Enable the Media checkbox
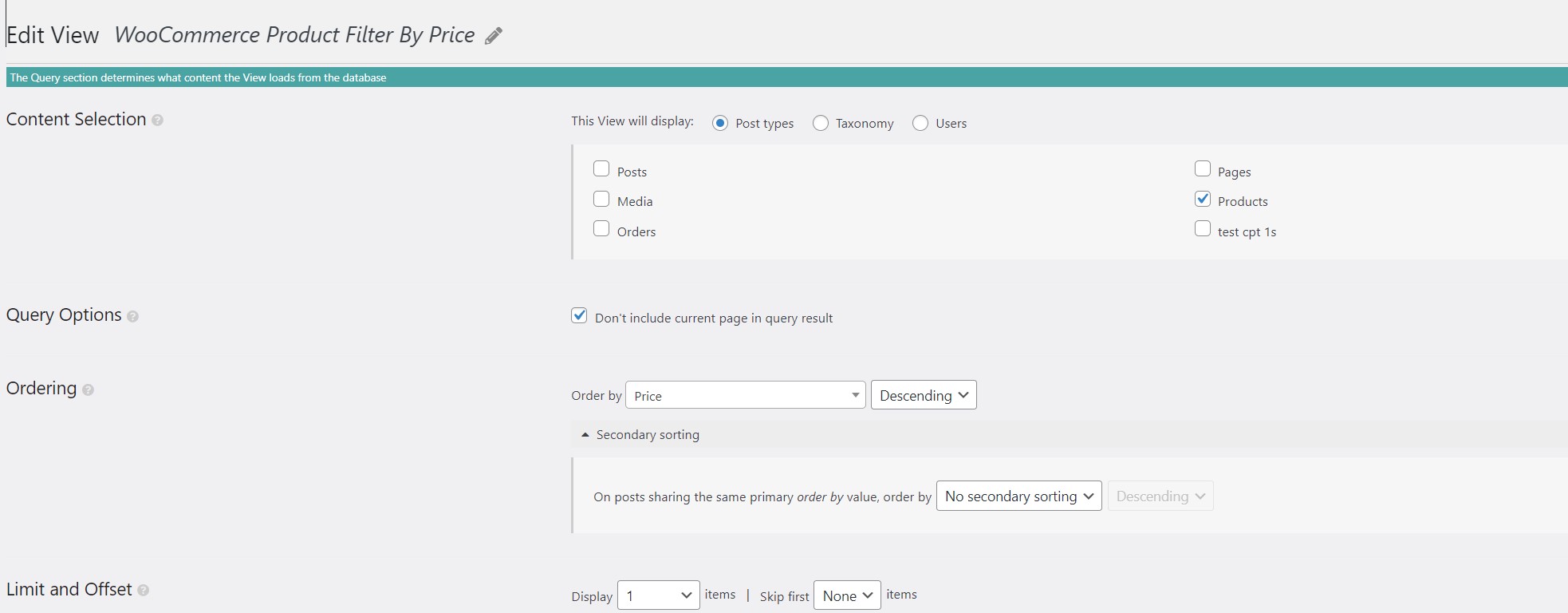 coord(601,199)
